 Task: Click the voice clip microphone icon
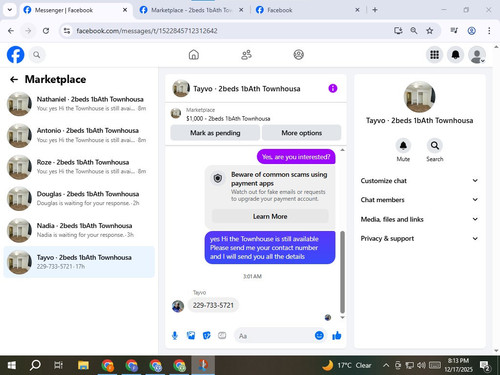[175, 335]
